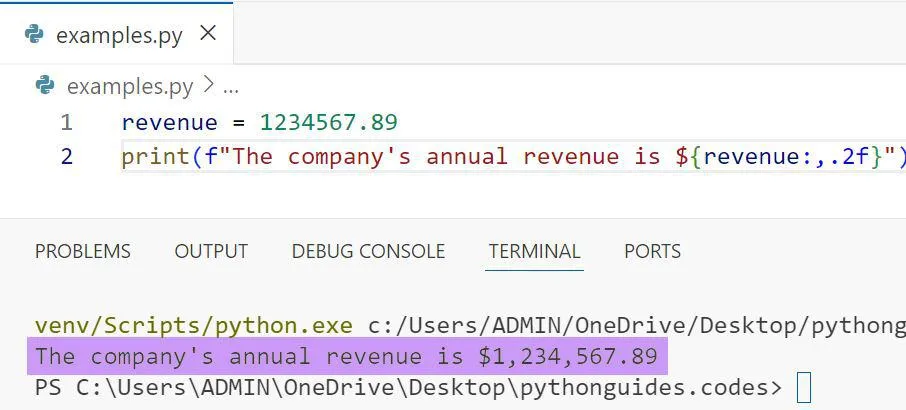
Task: Open the OUTPUT panel tab
Action: tap(211, 251)
